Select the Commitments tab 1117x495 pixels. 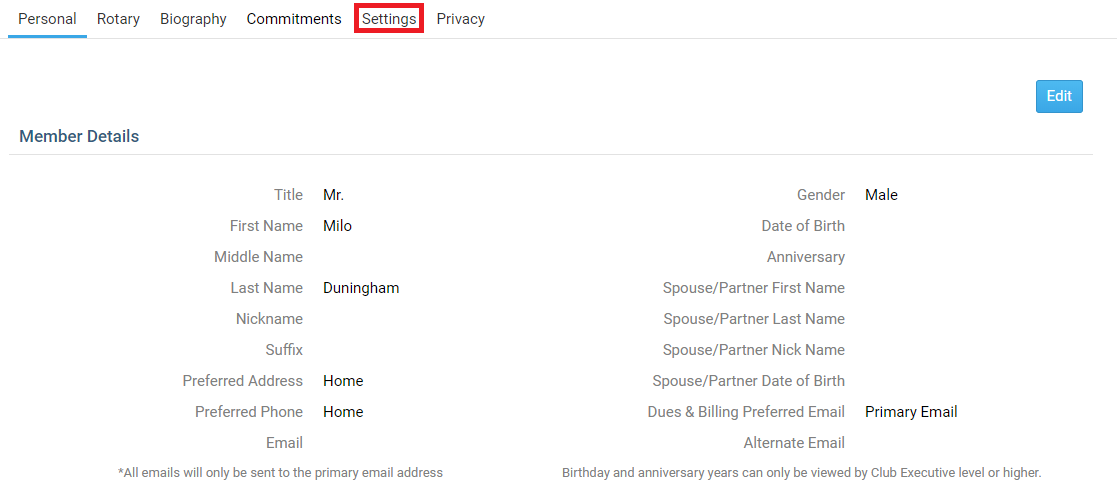[x=294, y=19]
